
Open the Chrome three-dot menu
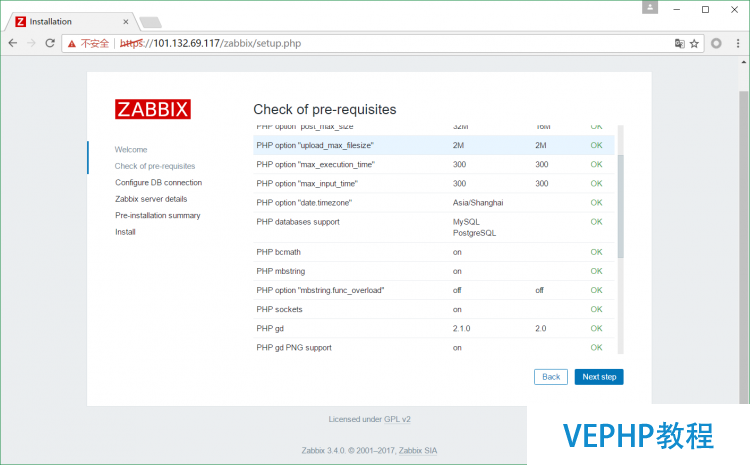738,43
